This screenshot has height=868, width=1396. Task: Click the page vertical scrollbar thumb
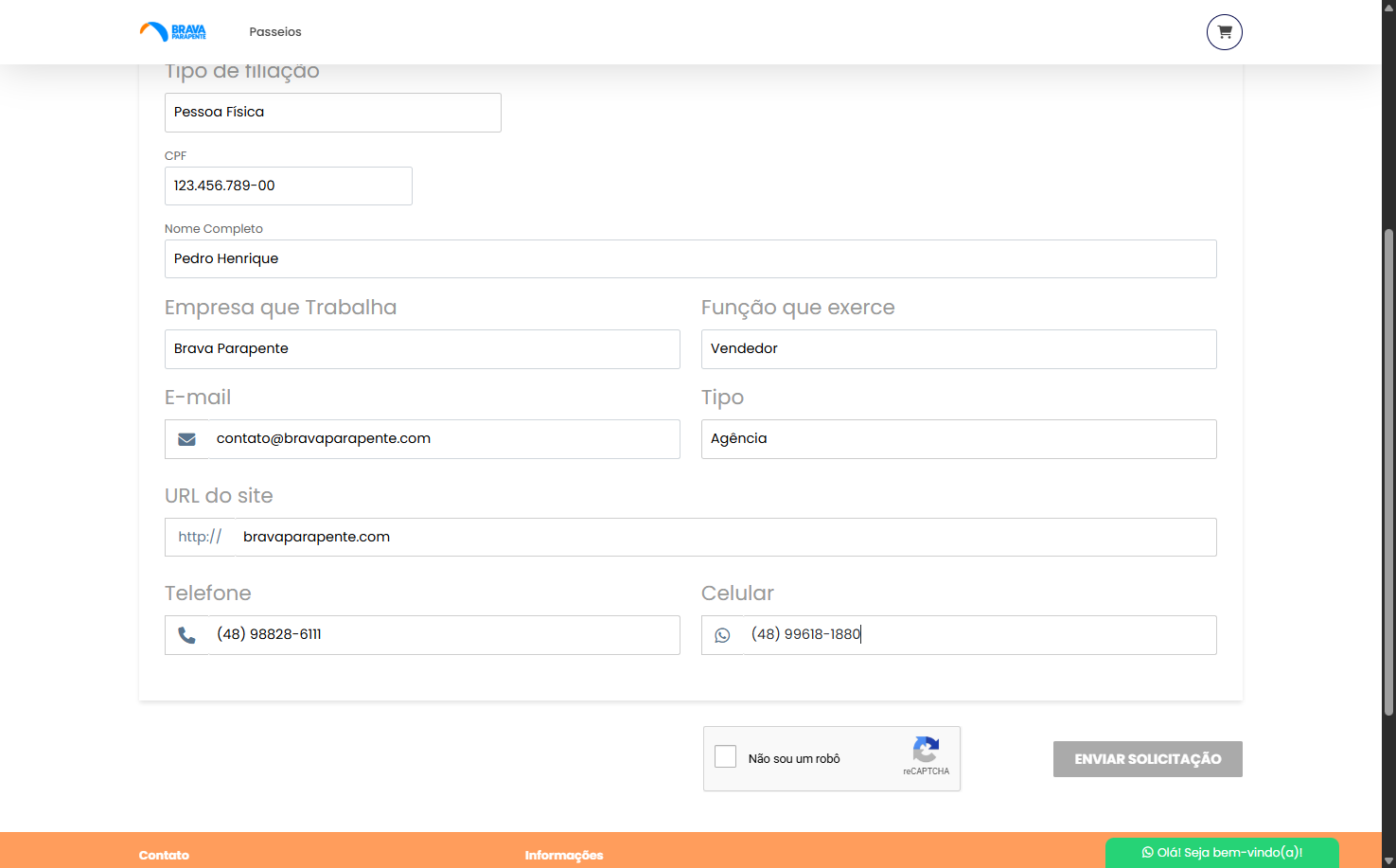[1388, 471]
